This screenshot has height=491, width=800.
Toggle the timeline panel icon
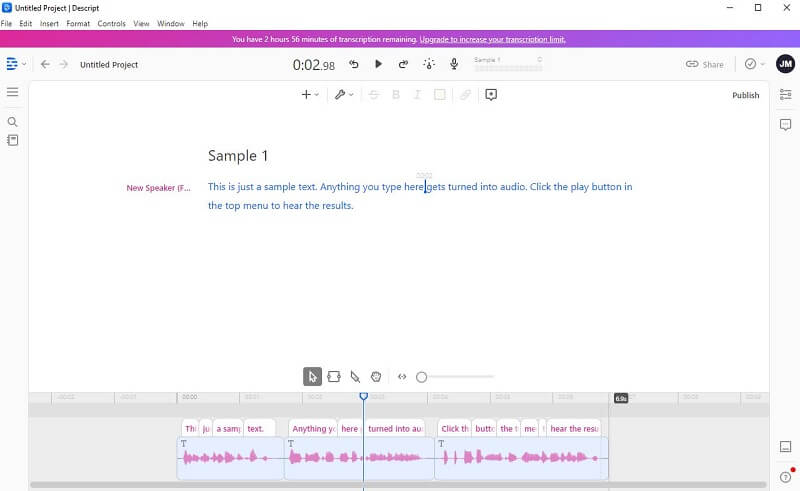click(785, 447)
